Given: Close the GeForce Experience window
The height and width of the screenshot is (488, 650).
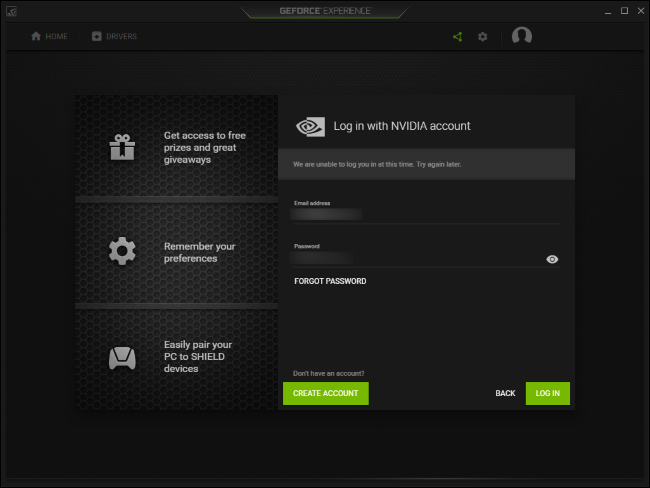Looking at the screenshot, I should point(640,11).
